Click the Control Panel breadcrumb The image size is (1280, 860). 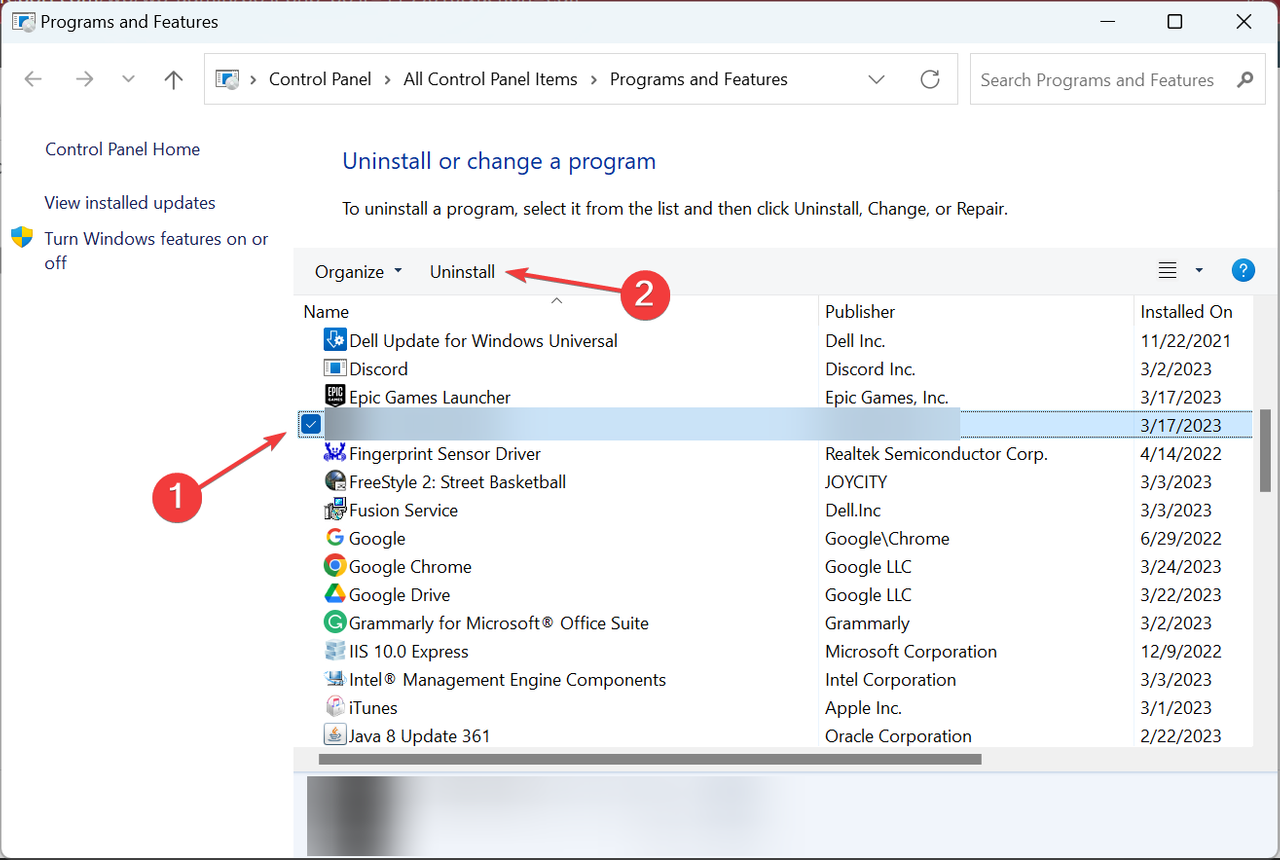[x=320, y=79]
